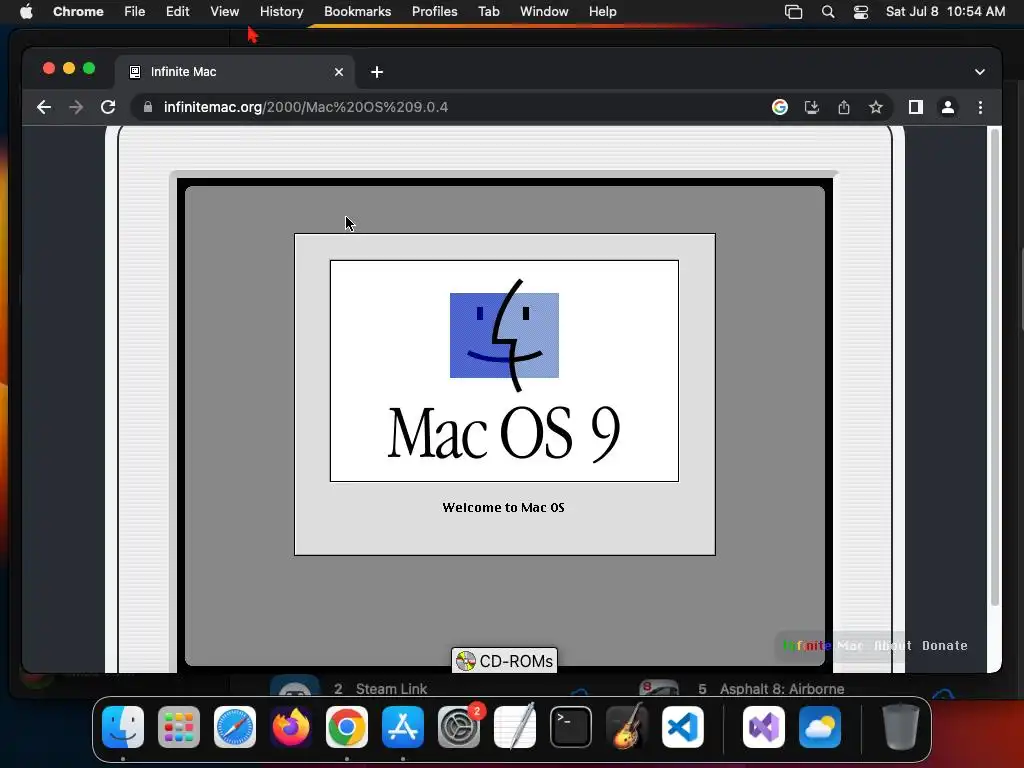Close the Infinite Mac tab
1024x768 pixels.
point(339,72)
